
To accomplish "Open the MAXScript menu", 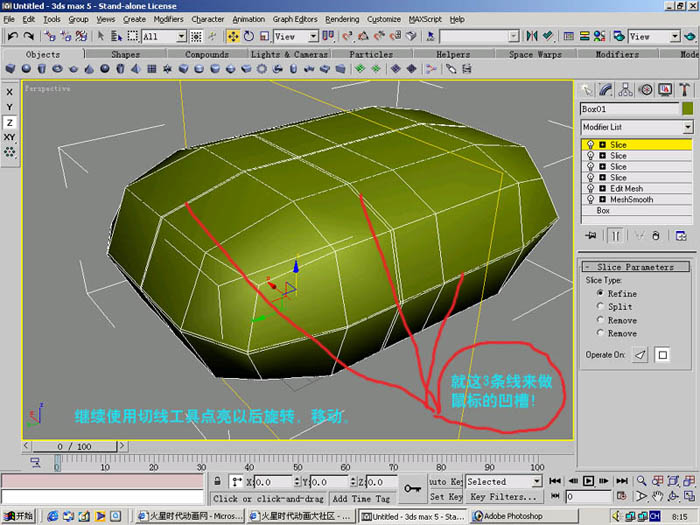I will coord(425,19).
